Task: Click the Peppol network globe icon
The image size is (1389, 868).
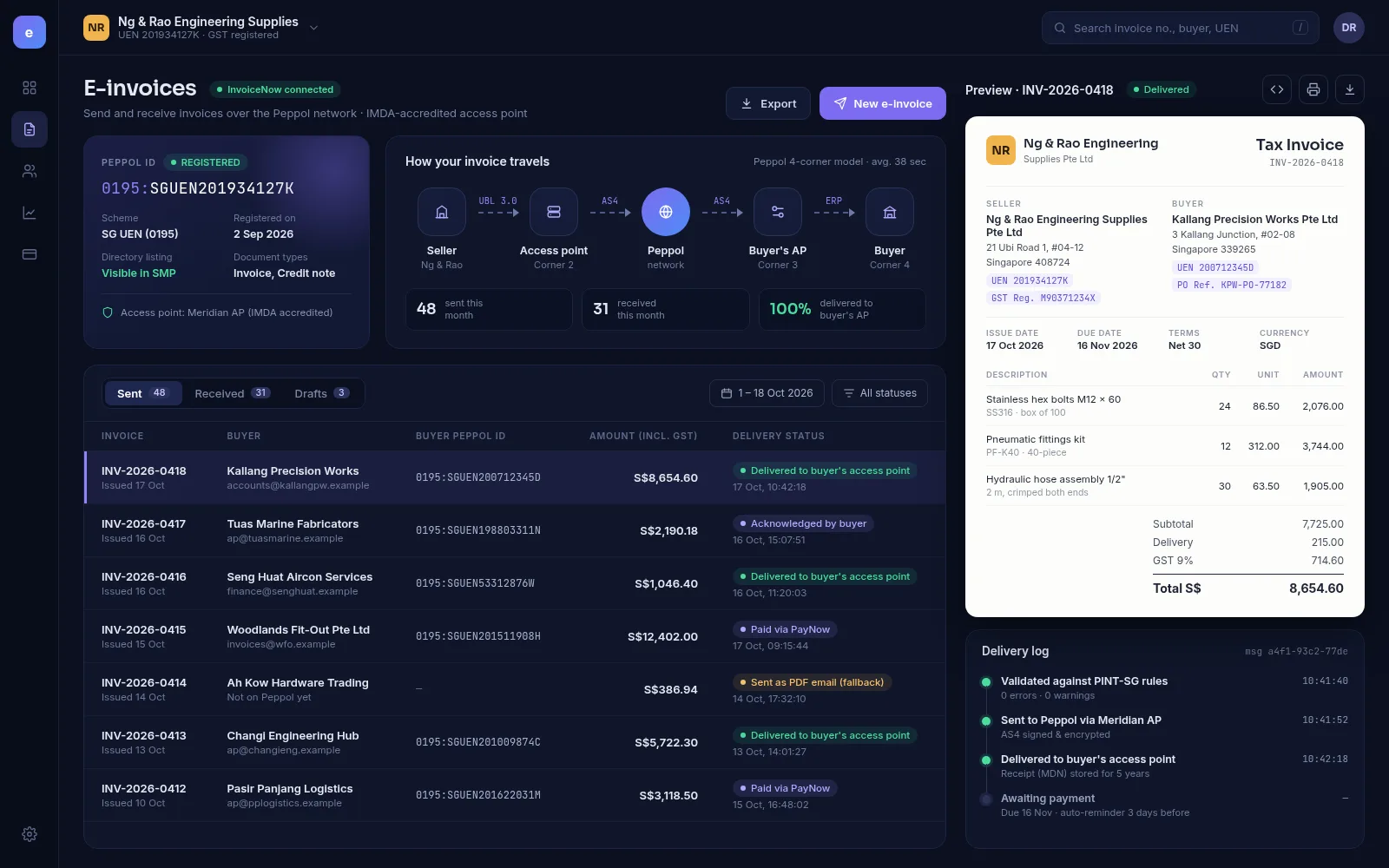Action: 666,212
